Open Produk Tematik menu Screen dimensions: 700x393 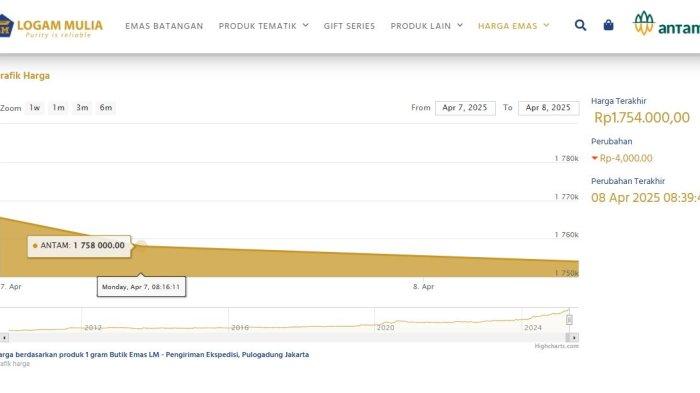pyautogui.click(x=258, y=26)
